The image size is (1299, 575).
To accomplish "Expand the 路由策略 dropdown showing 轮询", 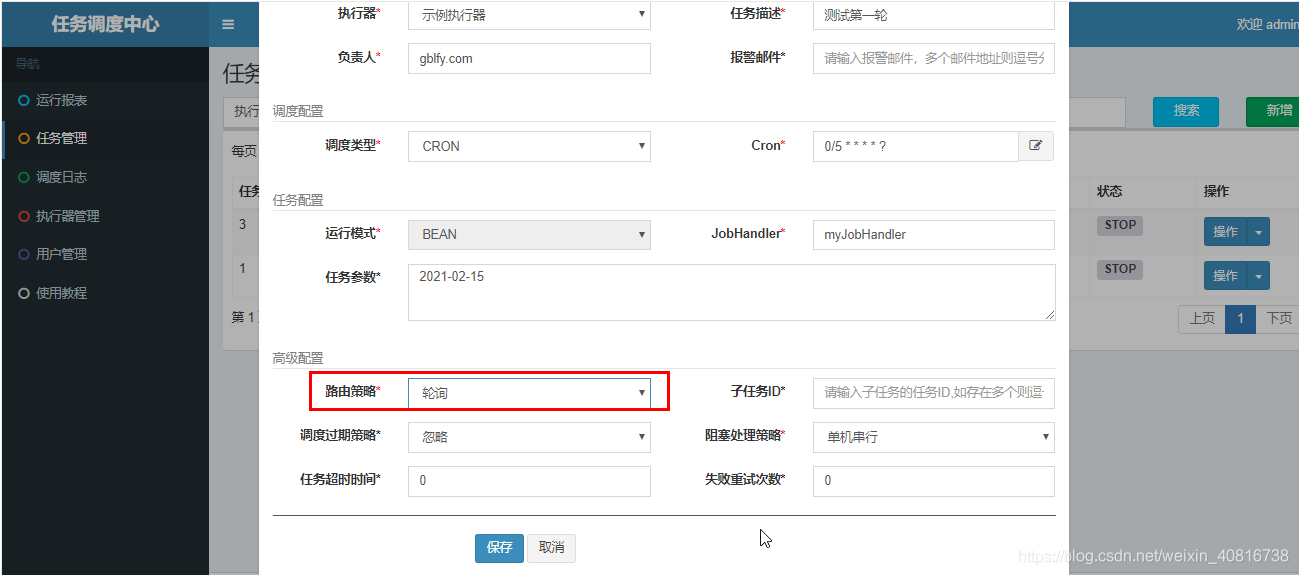I will coord(529,393).
